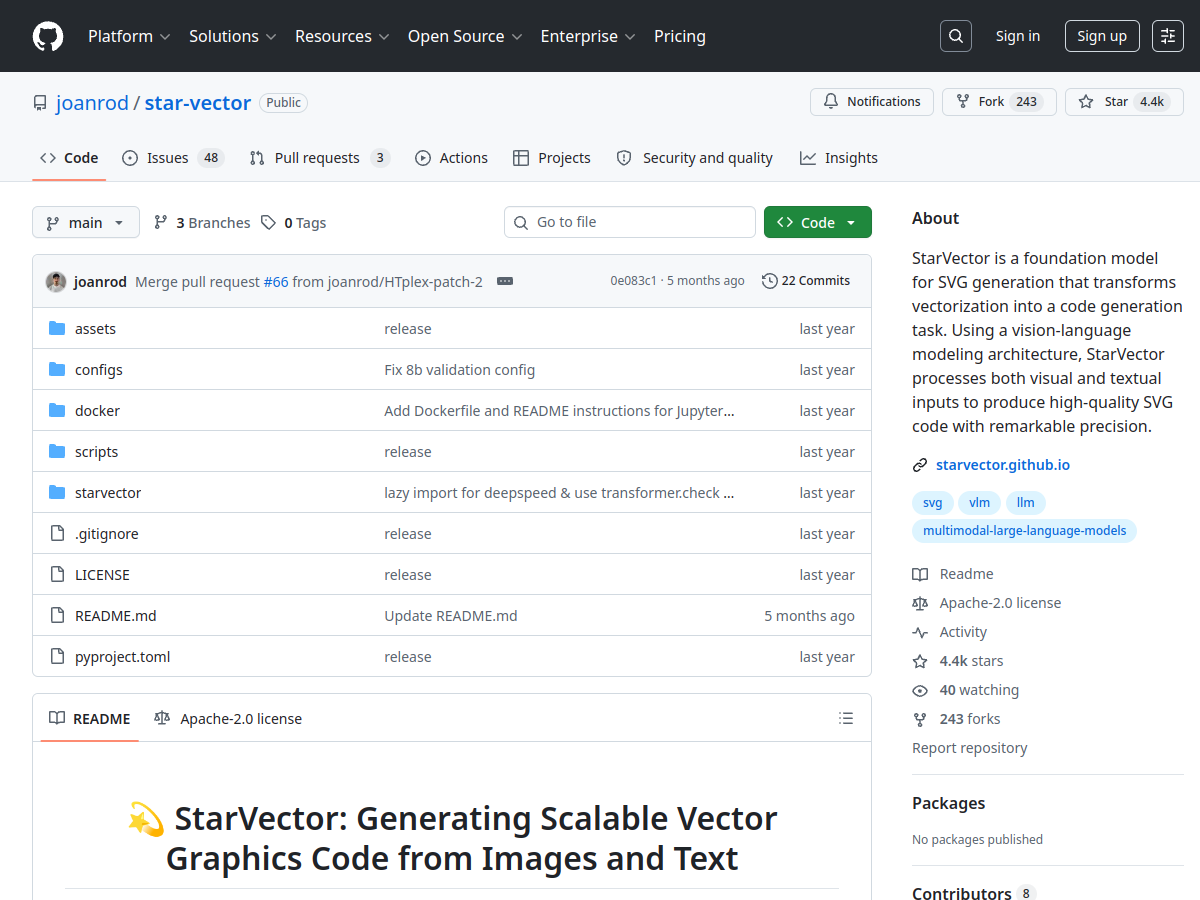Screen dimensions: 1200x900
Task: Open the main branch selector dropdown
Action: 86,222
